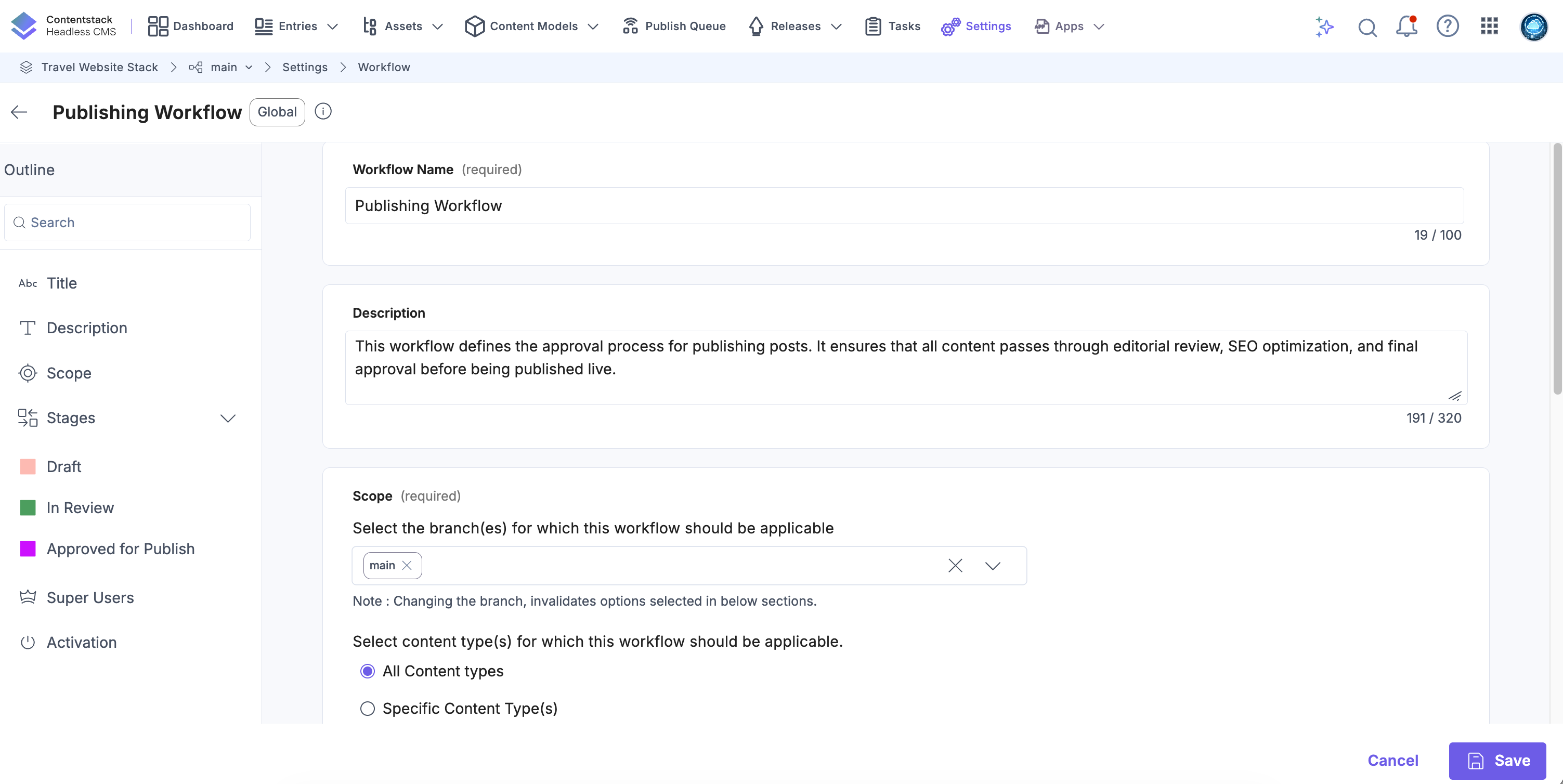Screen dimensions: 1563x784
Task: Open the search icon in top bar
Action: pos(1367,28)
